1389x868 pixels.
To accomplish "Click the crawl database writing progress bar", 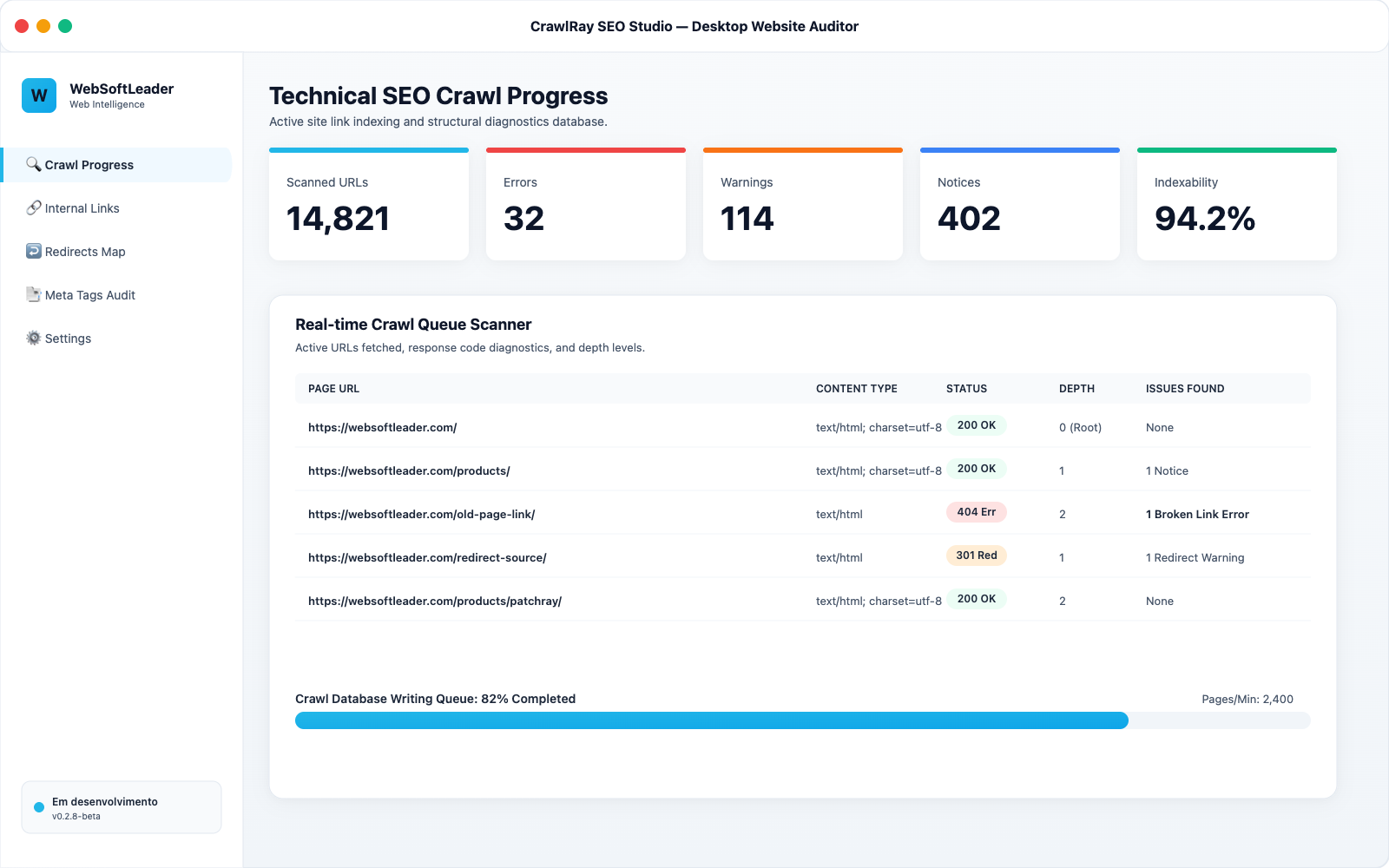I will pos(803,720).
